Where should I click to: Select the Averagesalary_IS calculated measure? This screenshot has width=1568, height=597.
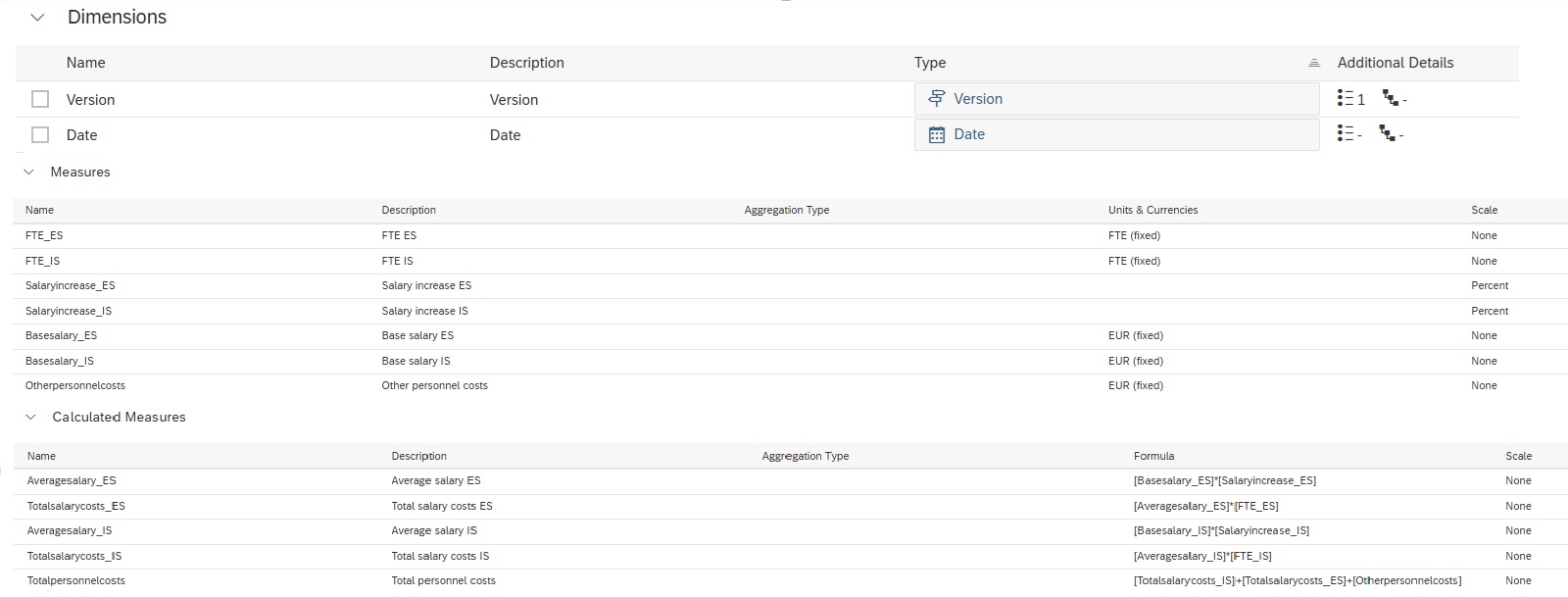click(x=70, y=530)
